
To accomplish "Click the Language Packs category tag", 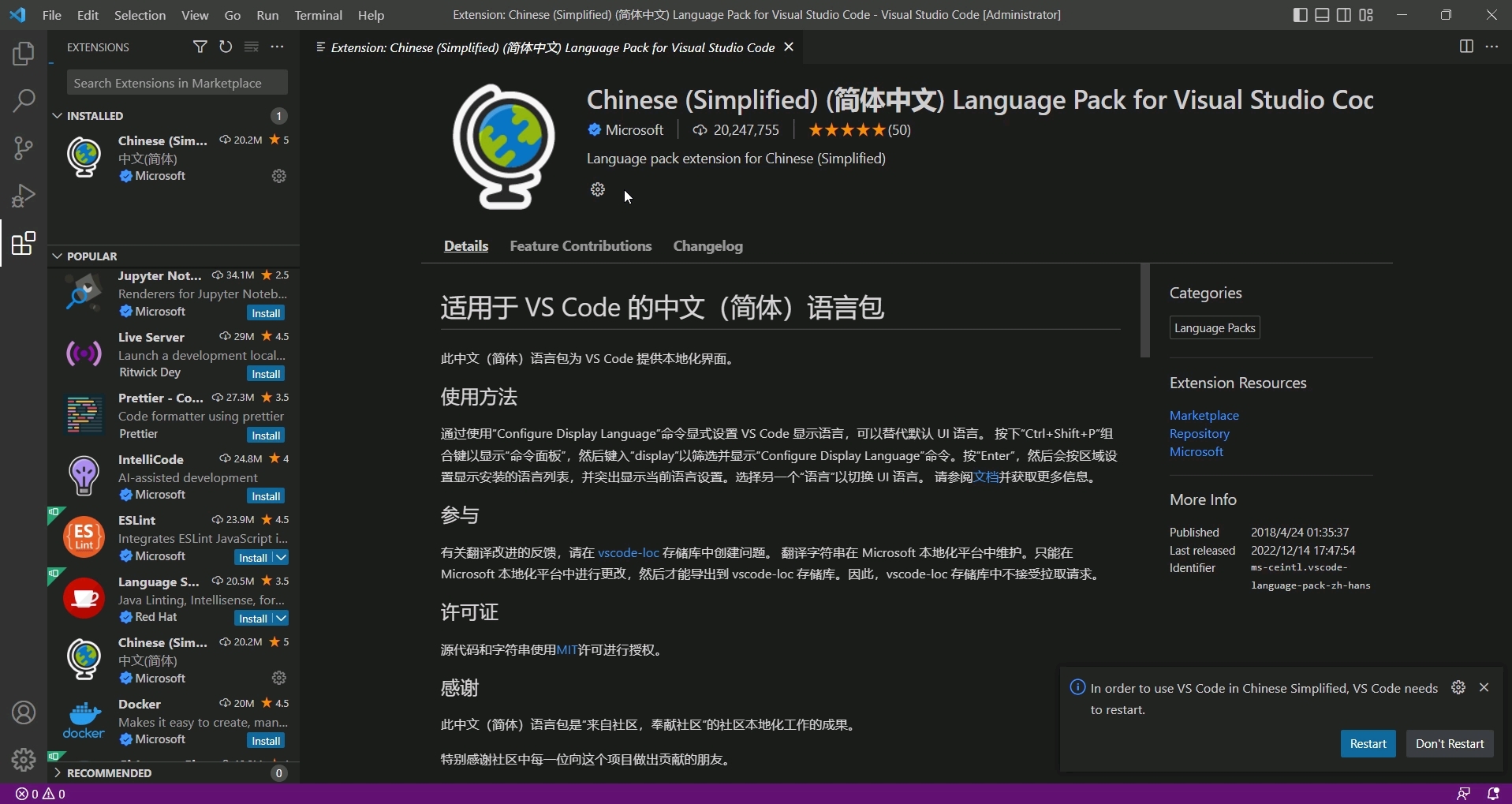I will (x=1215, y=328).
